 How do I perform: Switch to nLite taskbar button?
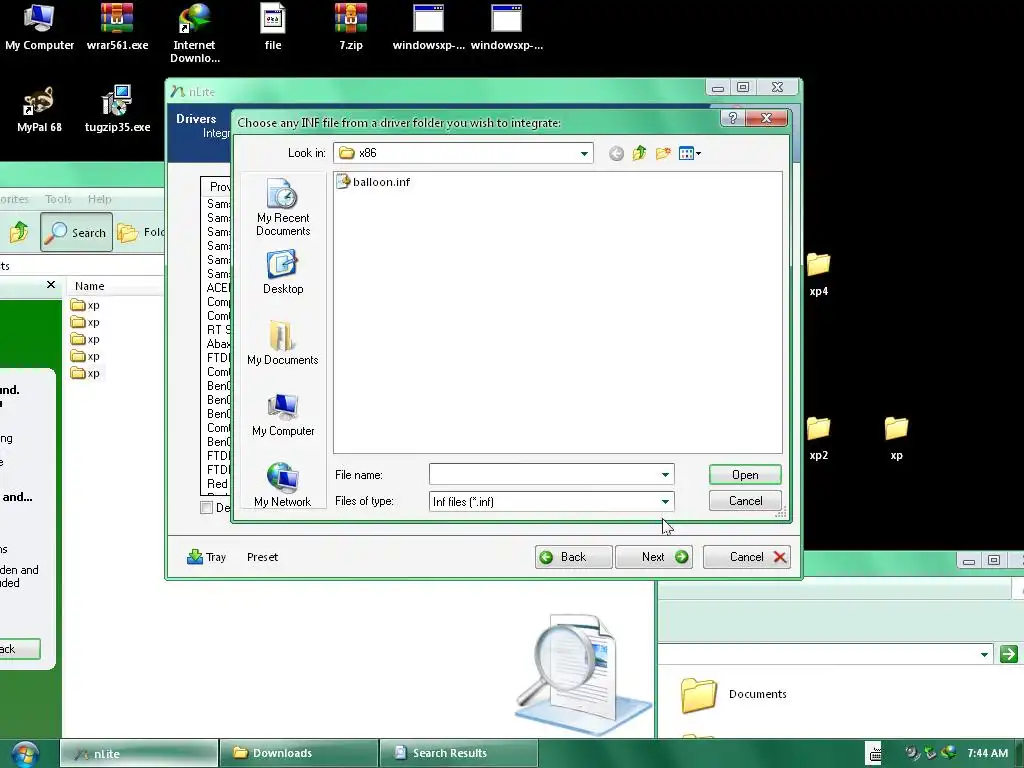tap(138, 754)
